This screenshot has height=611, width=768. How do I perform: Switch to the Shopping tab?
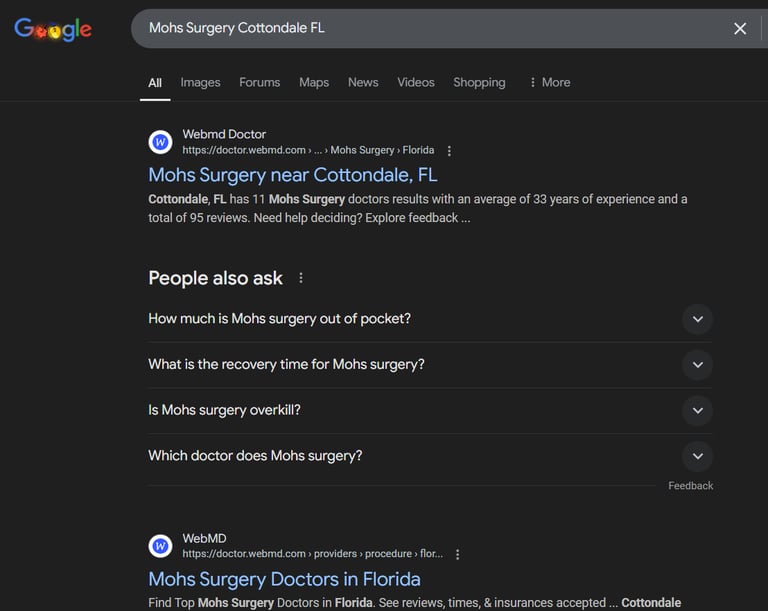pos(479,82)
